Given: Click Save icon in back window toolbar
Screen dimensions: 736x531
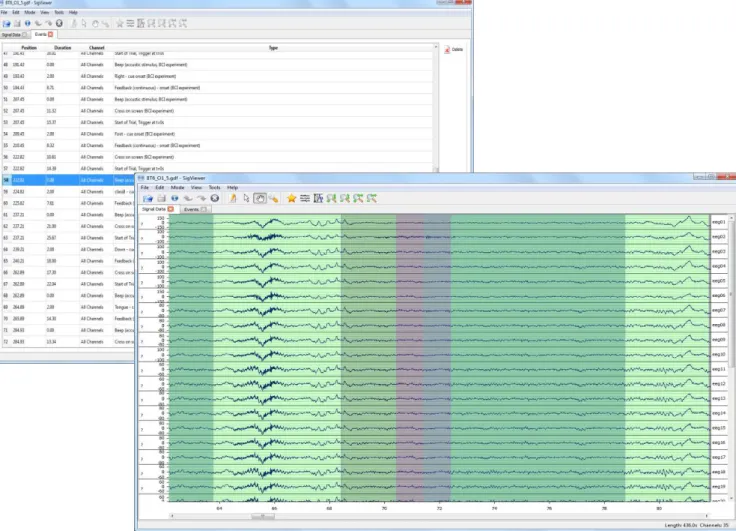Looking at the screenshot, I should (17, 23).
